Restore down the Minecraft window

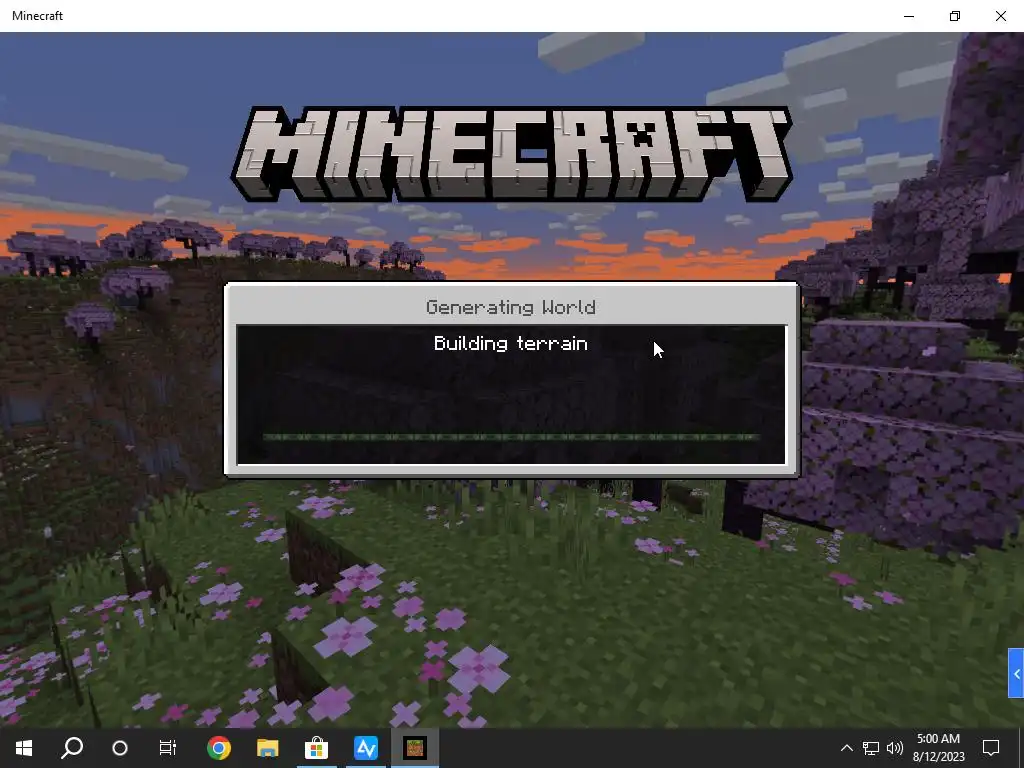[955, 16]
